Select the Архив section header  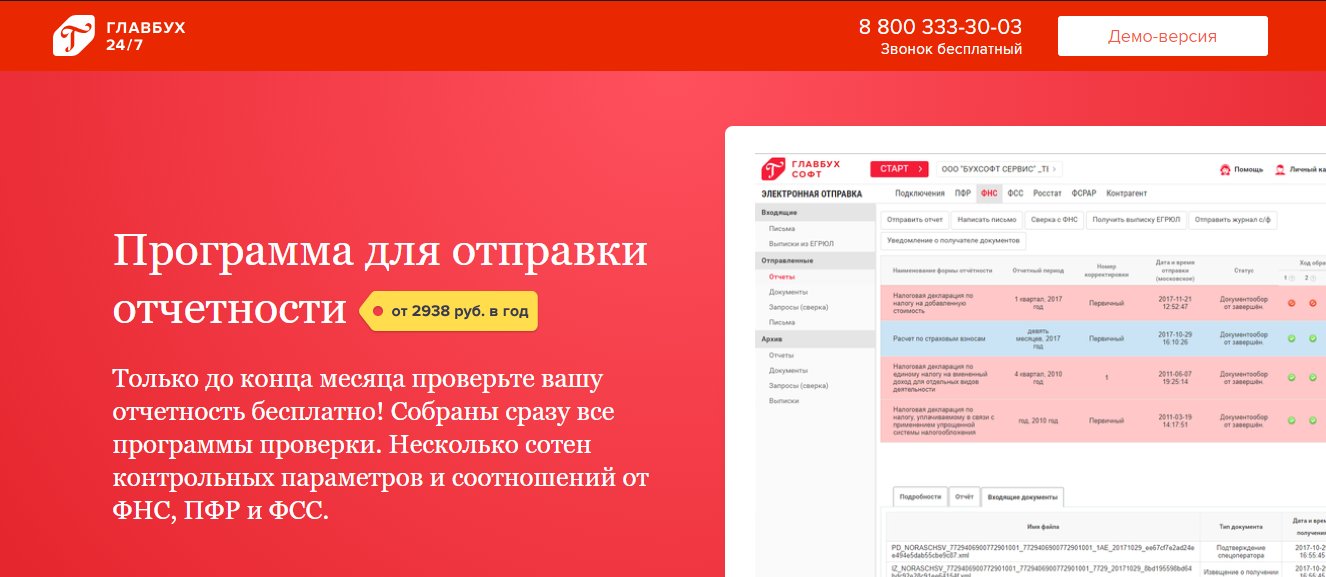(x=815, y=339)
